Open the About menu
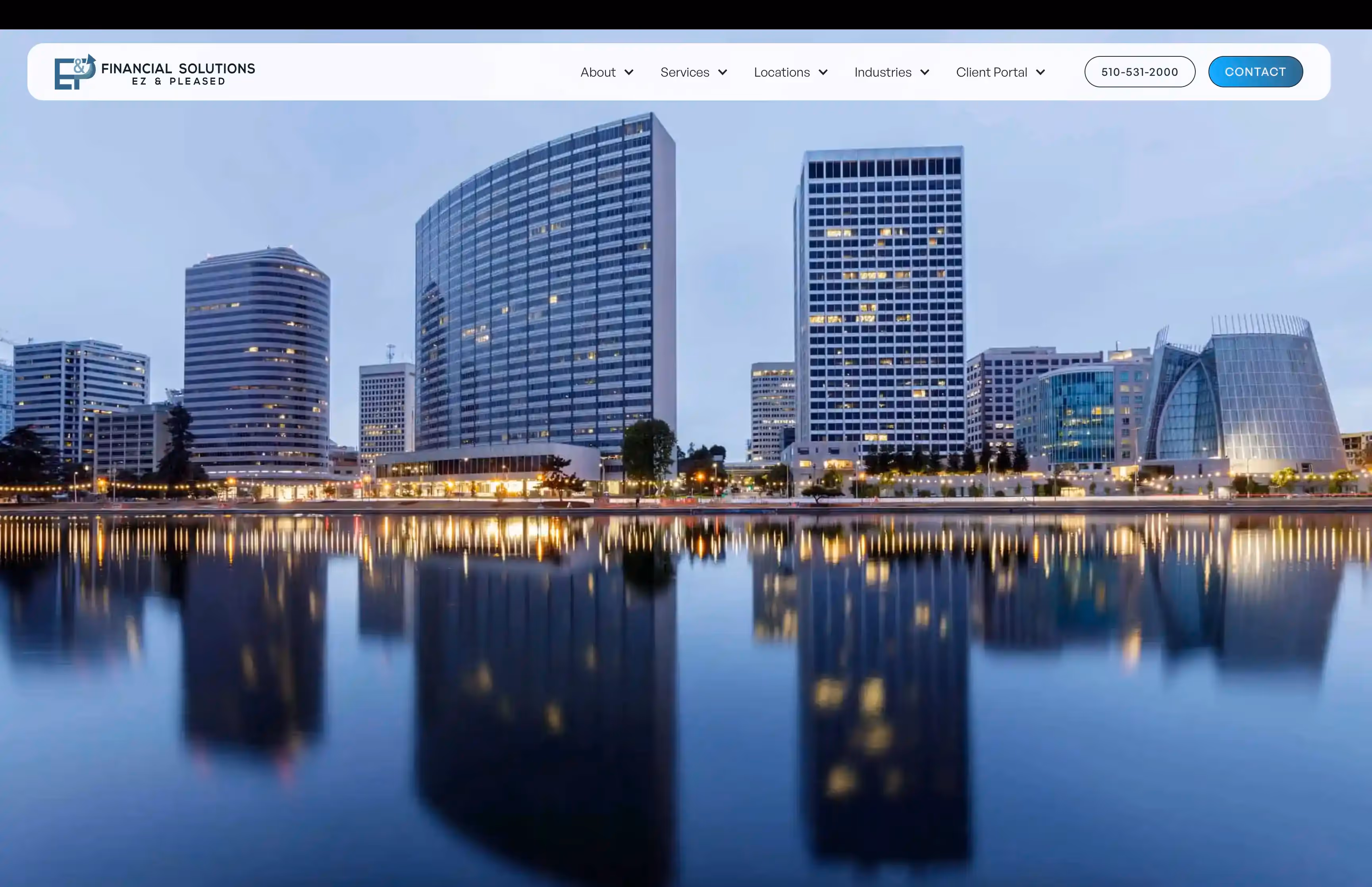1372x887 pixels. click(x=597, y=73)
